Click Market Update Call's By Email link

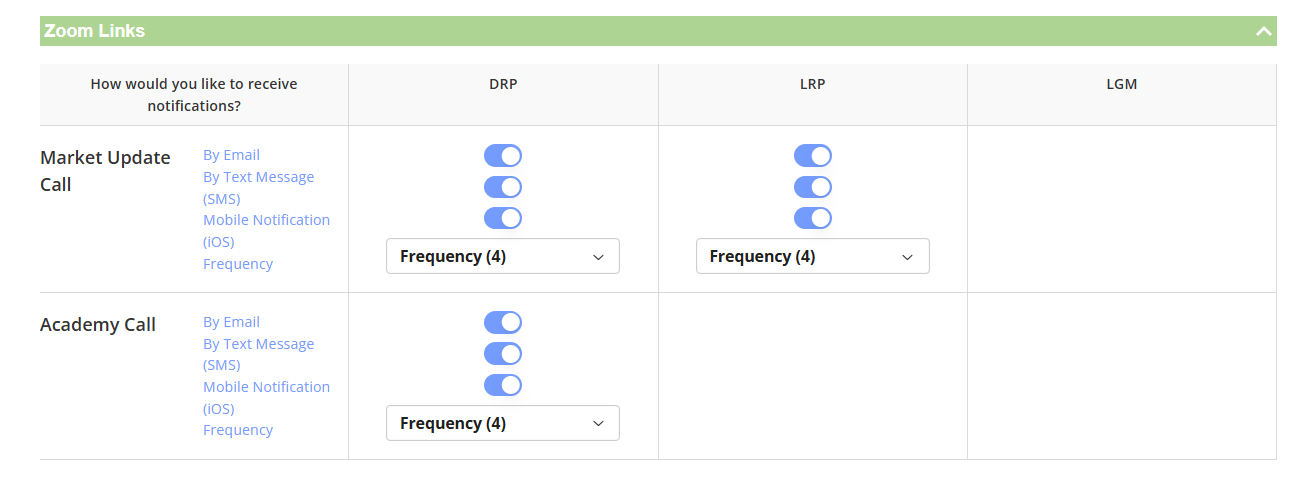[x=231, y=155]
